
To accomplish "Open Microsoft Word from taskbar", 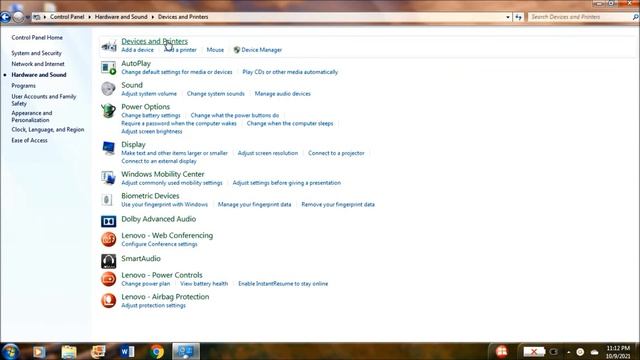I will pos(127,352).
